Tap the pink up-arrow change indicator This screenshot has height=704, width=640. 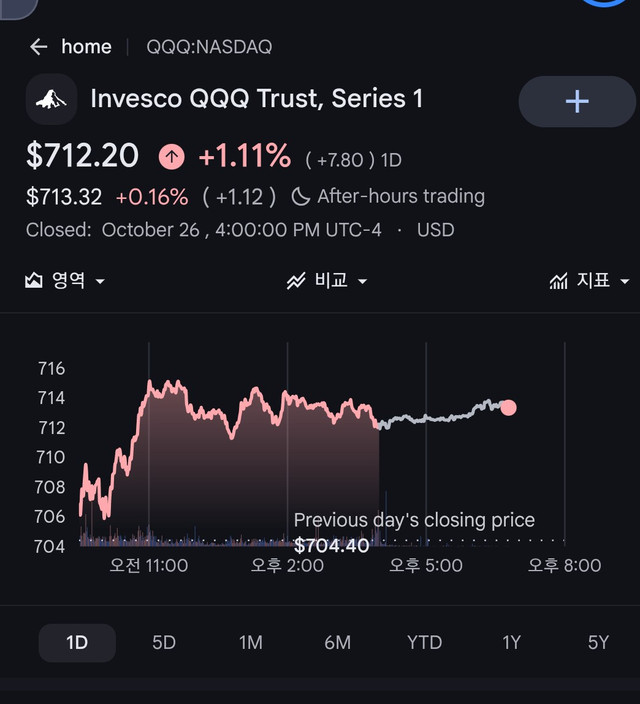[172, 157]
